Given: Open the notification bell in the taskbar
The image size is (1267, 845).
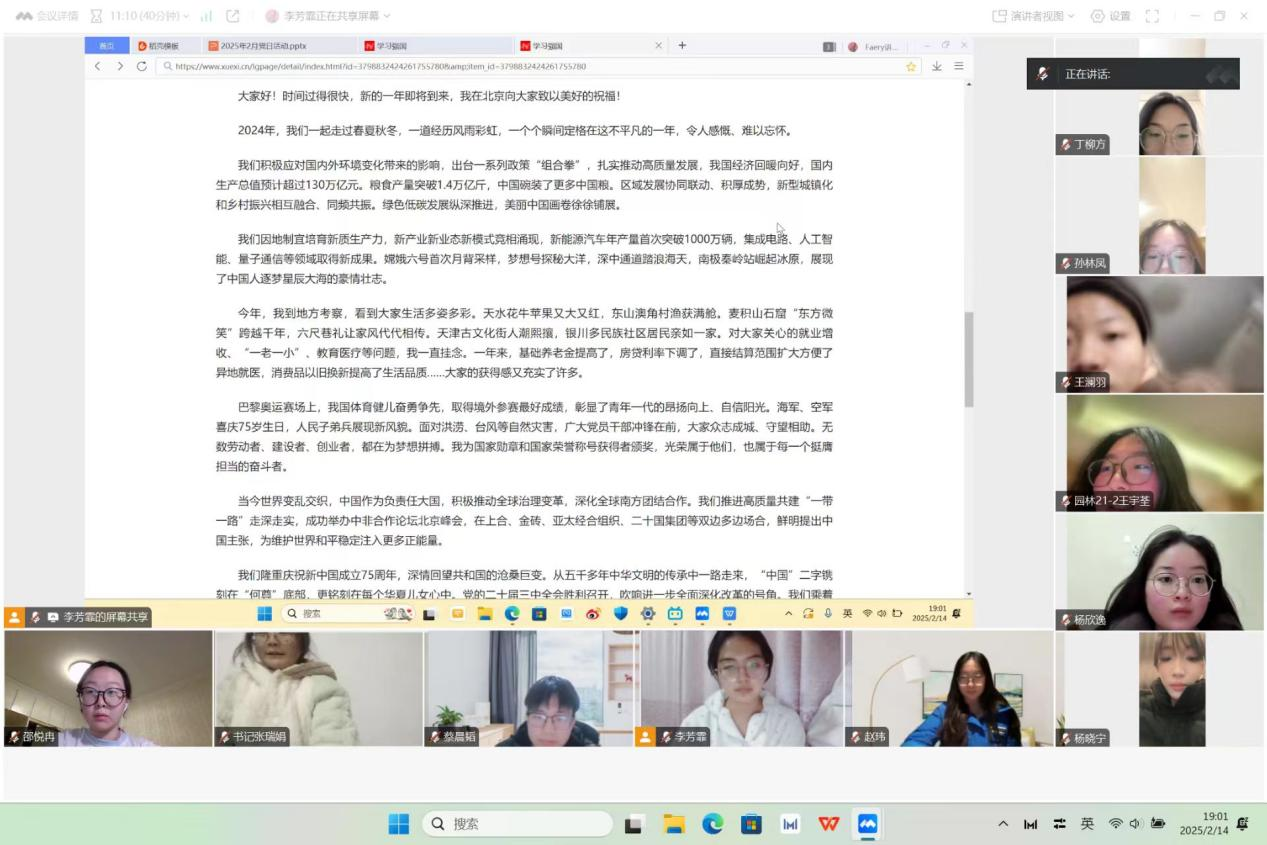Looking at the screenshot, I should click(x=1243, y=824).
